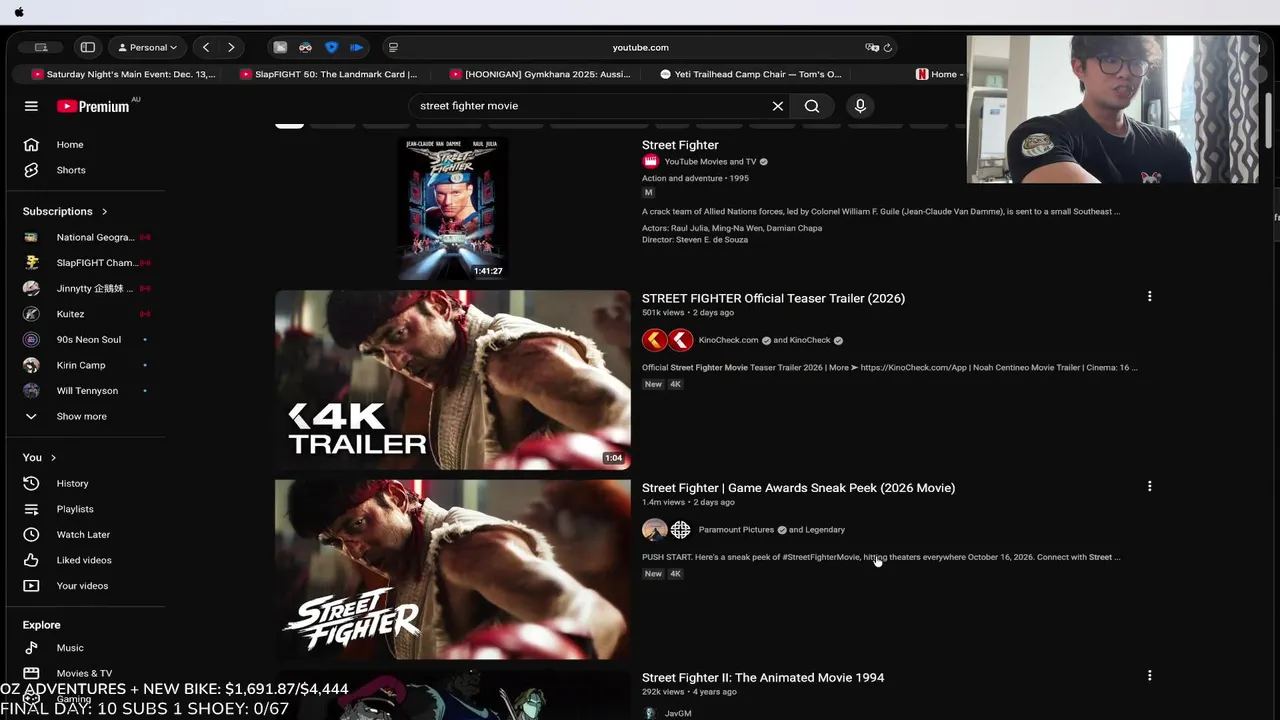Select the first highlighted filter chip

(x=289, y=125)
